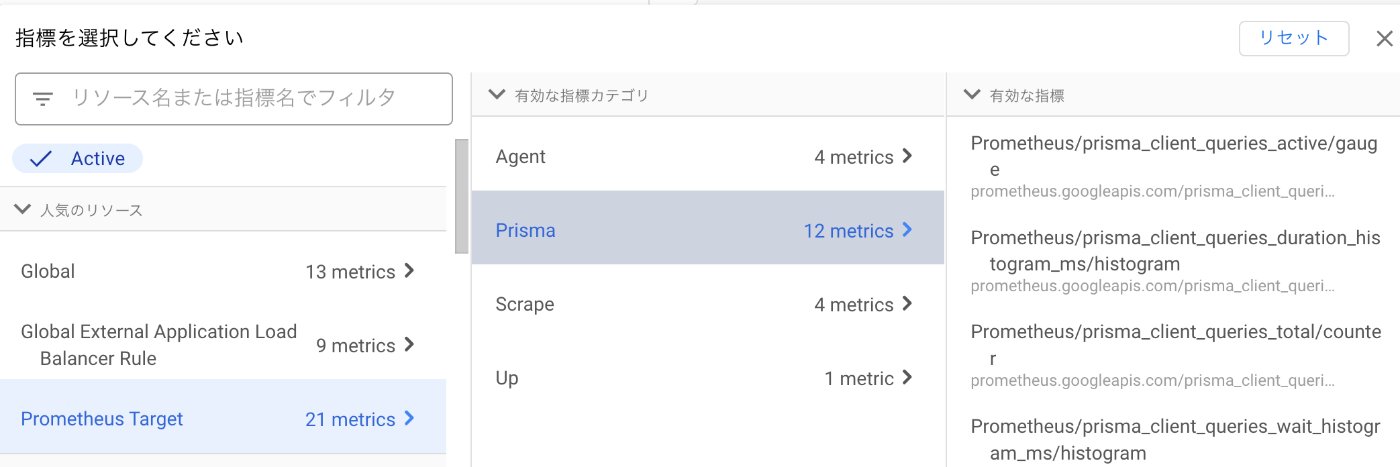This screenshot has height=467, width=1400.
Task: Toggle the Active filter chip
Action: tap(77, 158)
